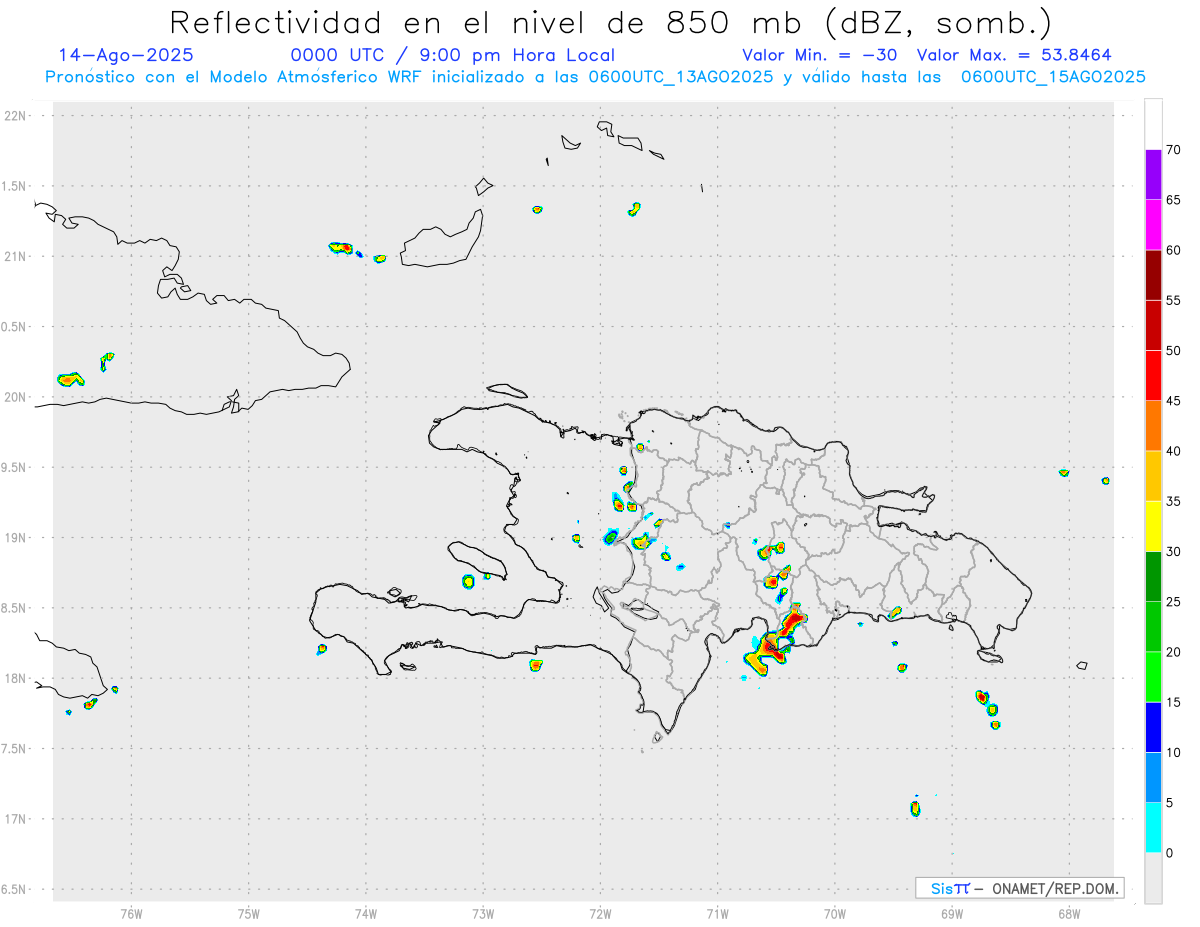The image size is (1200, 927).
Task: Click the '0000 UTC / 9:00 pm Hora Local' text
Action: [x=453, y=55]
